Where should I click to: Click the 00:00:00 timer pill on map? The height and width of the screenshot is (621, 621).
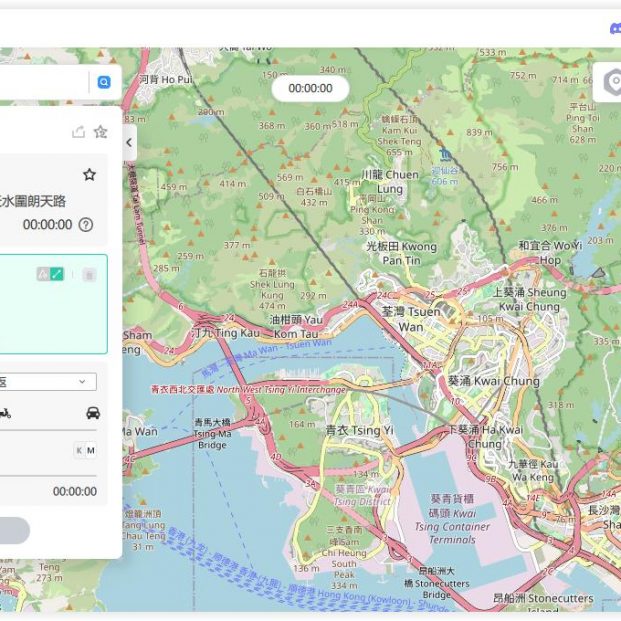[310, 88]
